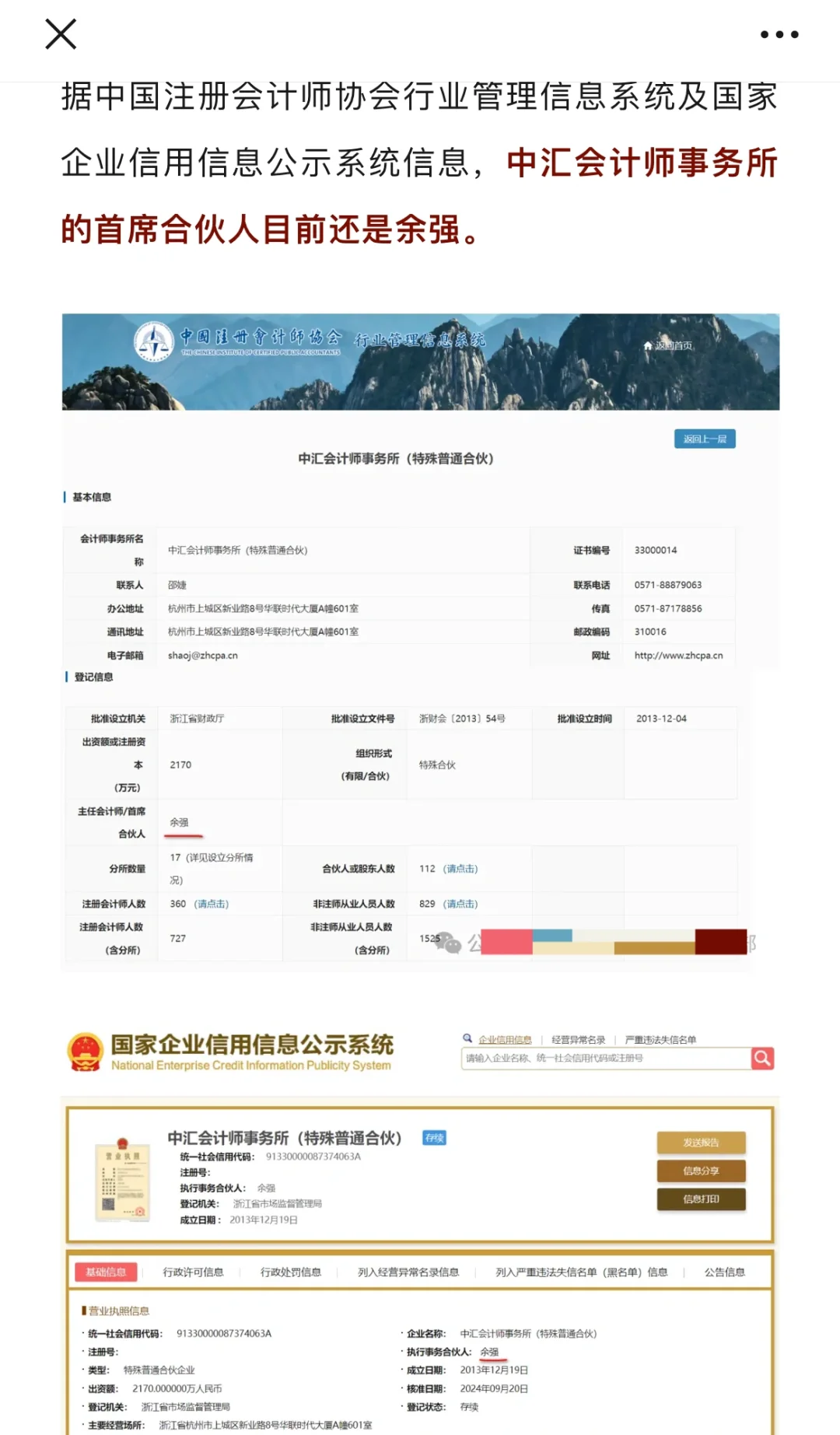
Task: Switch to the 公告信息 tab
Action: tap(725, 1272)
